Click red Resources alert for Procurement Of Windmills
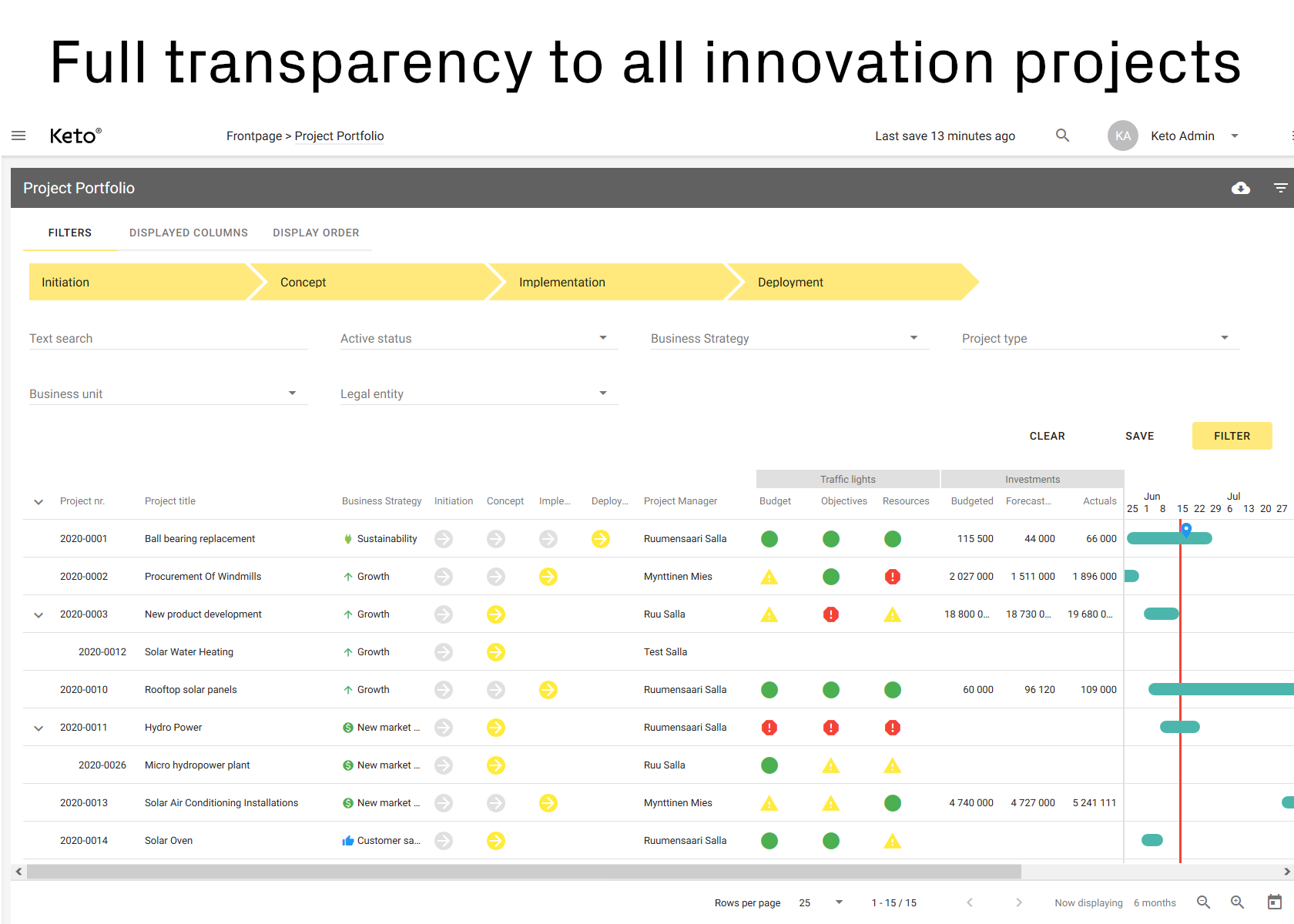This screenshot has width=1294, height=924. click(892, 577)
